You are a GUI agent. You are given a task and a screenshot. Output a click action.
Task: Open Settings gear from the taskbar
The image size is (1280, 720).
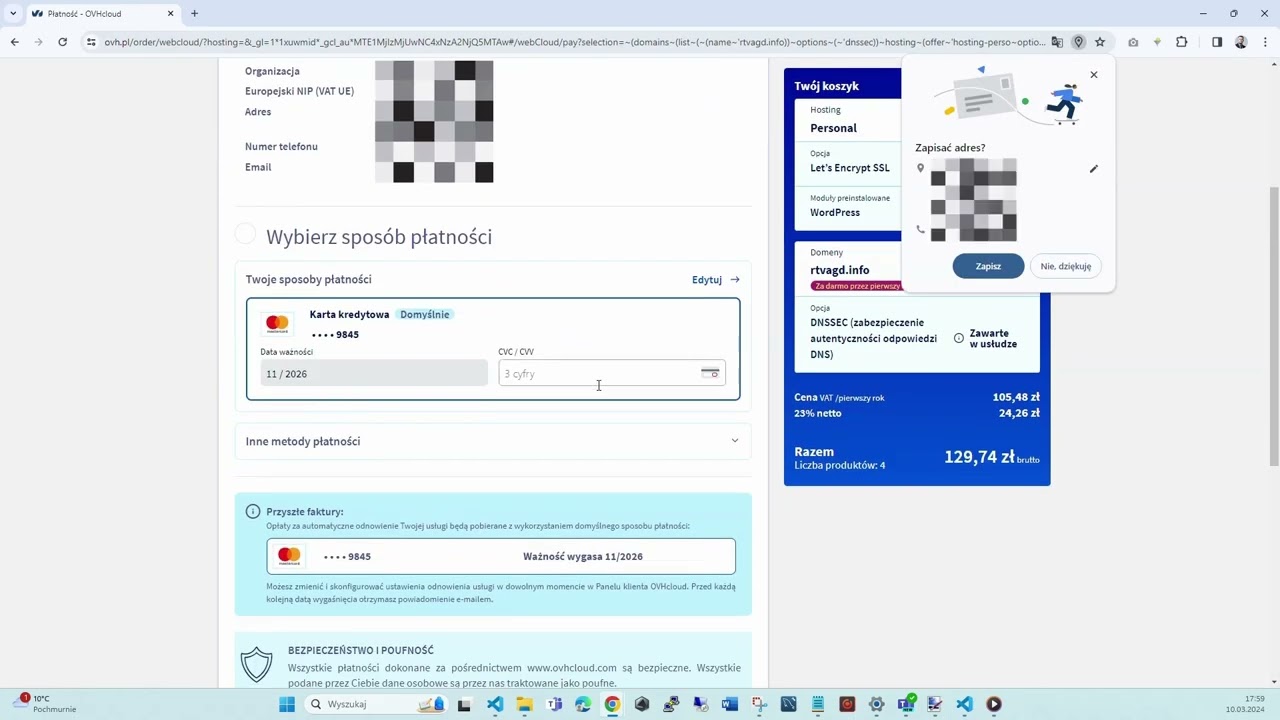coord(876,704)
